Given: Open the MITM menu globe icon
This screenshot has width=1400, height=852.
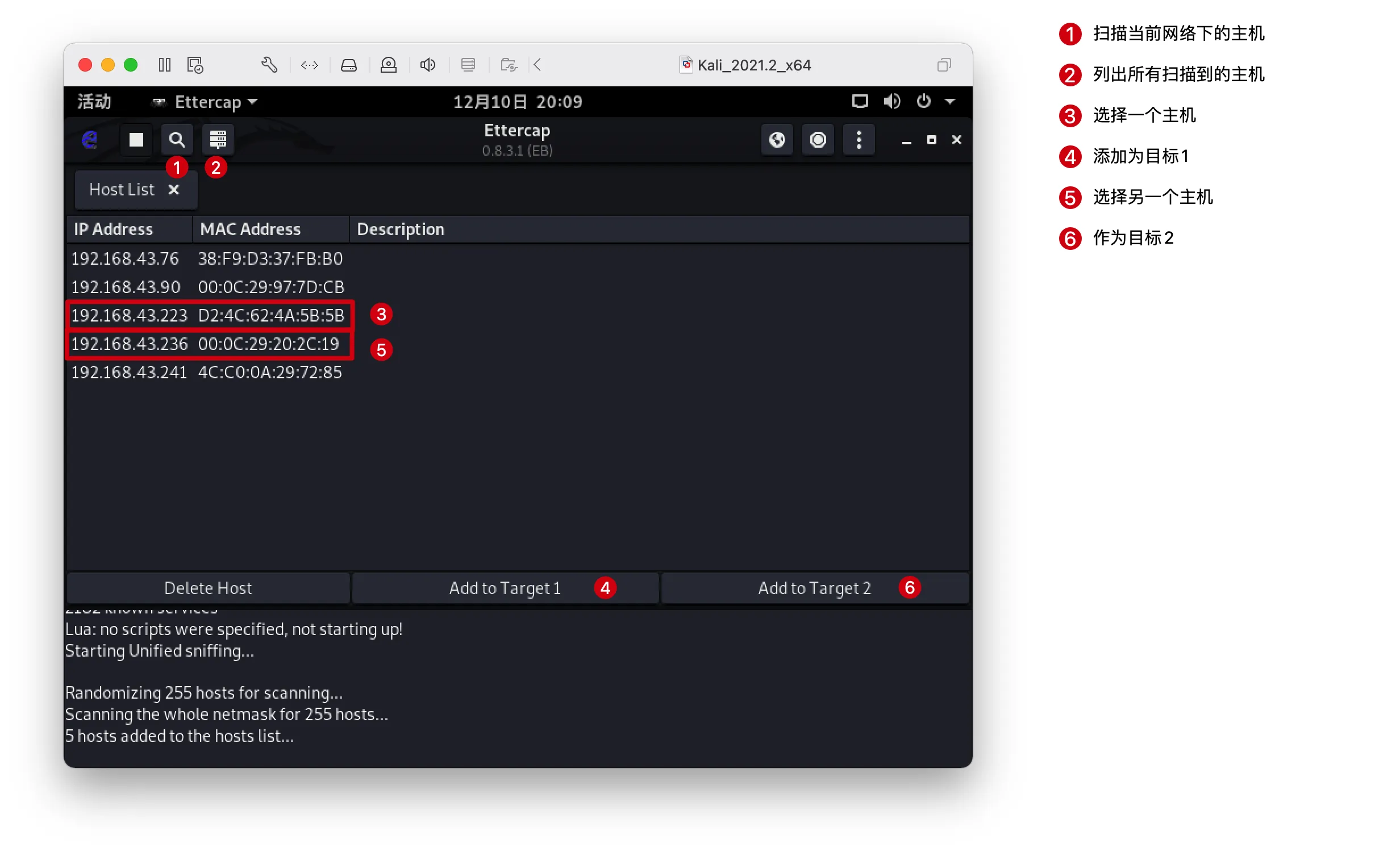Looking at the screenshot, I should (777, 140).
